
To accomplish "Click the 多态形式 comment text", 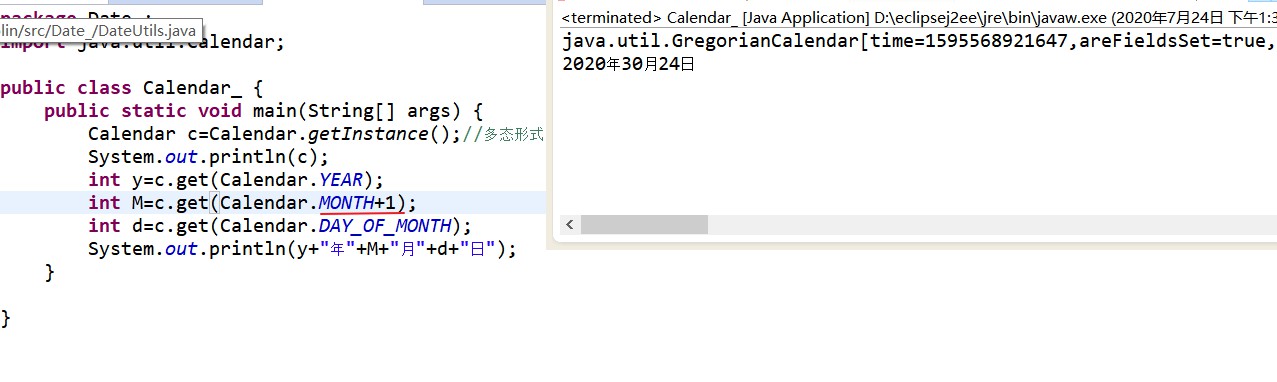I will (513, 135).
